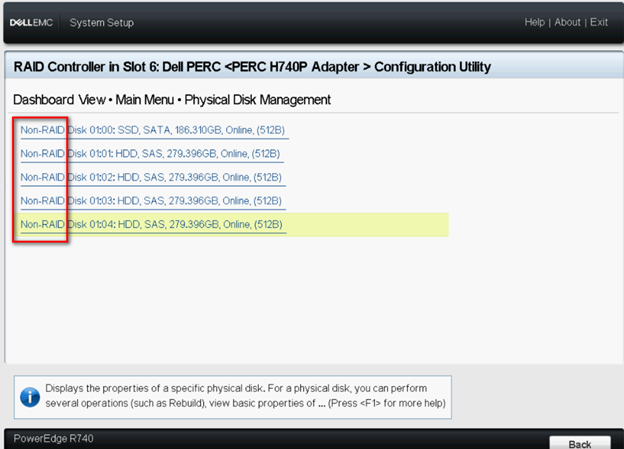Open Non-RAID Disk 01:03 HDD SAS entry
624x449 pixels.
151,201
